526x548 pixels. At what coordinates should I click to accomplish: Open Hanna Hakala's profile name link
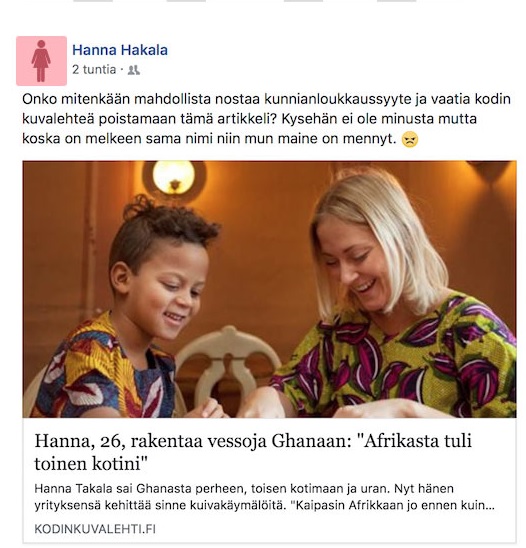pos(120,50)
